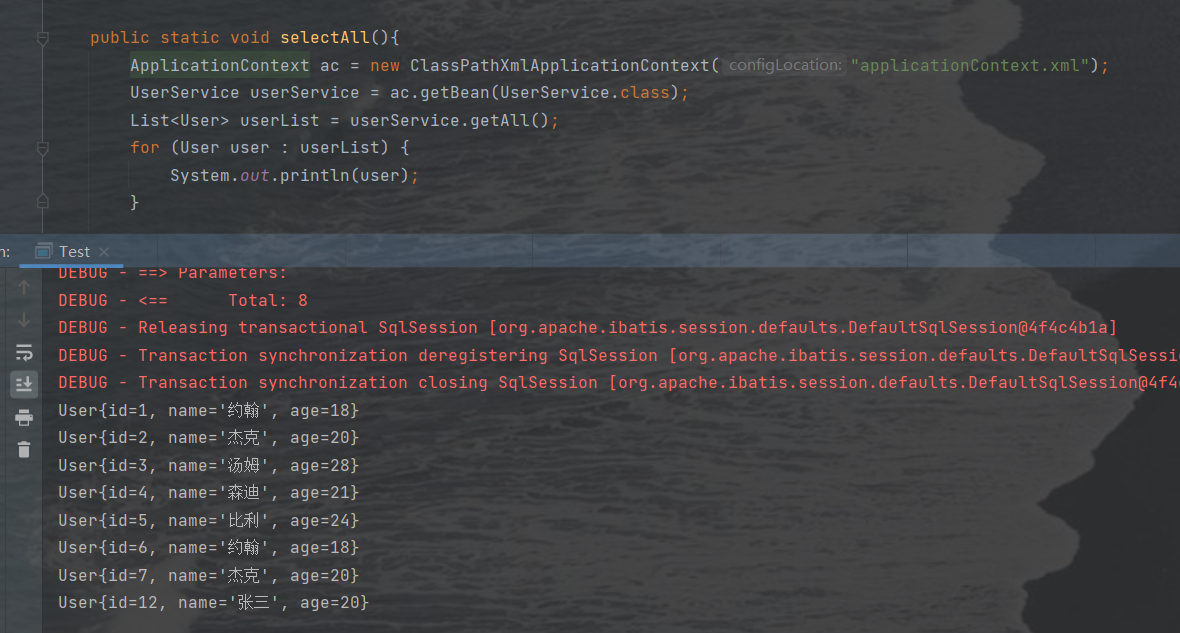Click the getAll() method call
Screen dimensions: 1180x633
tap(510, 120)
